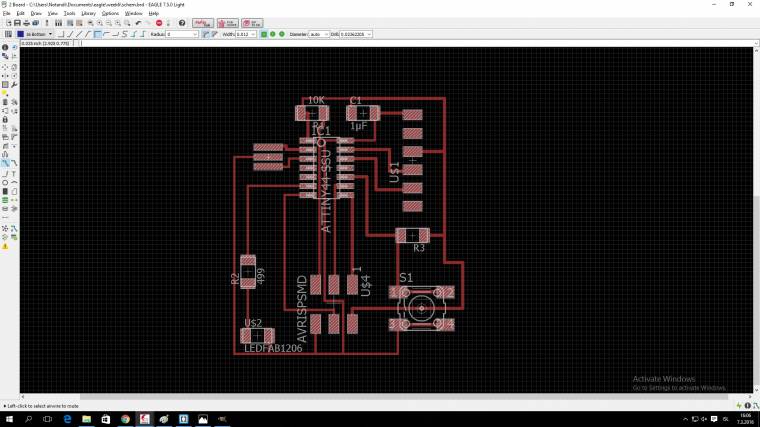Choose the highlighted active wire bend style

pyautogui.click(x=97, y=34)
